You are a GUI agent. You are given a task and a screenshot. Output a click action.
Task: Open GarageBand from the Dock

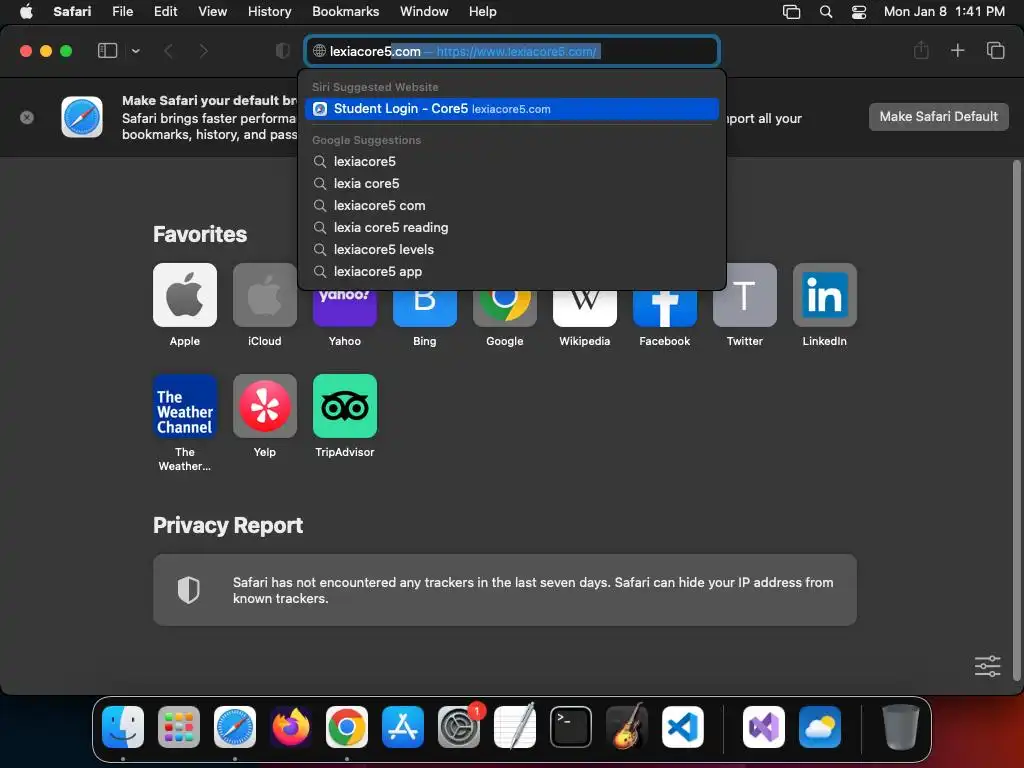(627, 726)
